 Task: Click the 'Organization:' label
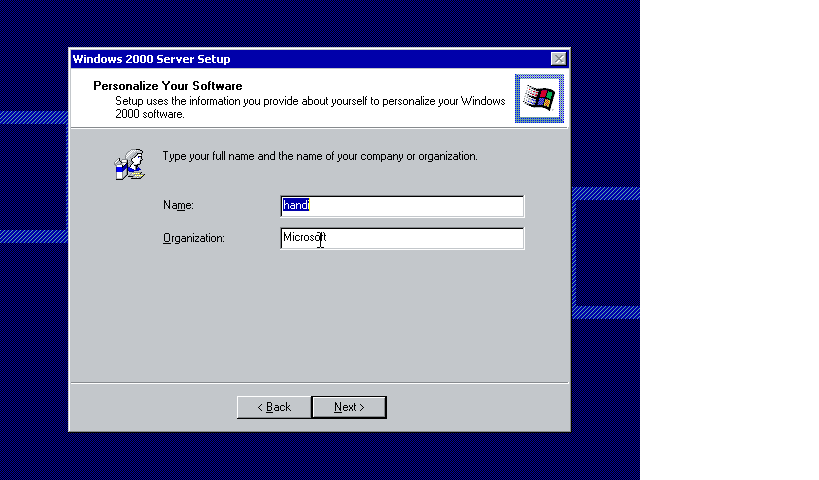pos(194,238)
